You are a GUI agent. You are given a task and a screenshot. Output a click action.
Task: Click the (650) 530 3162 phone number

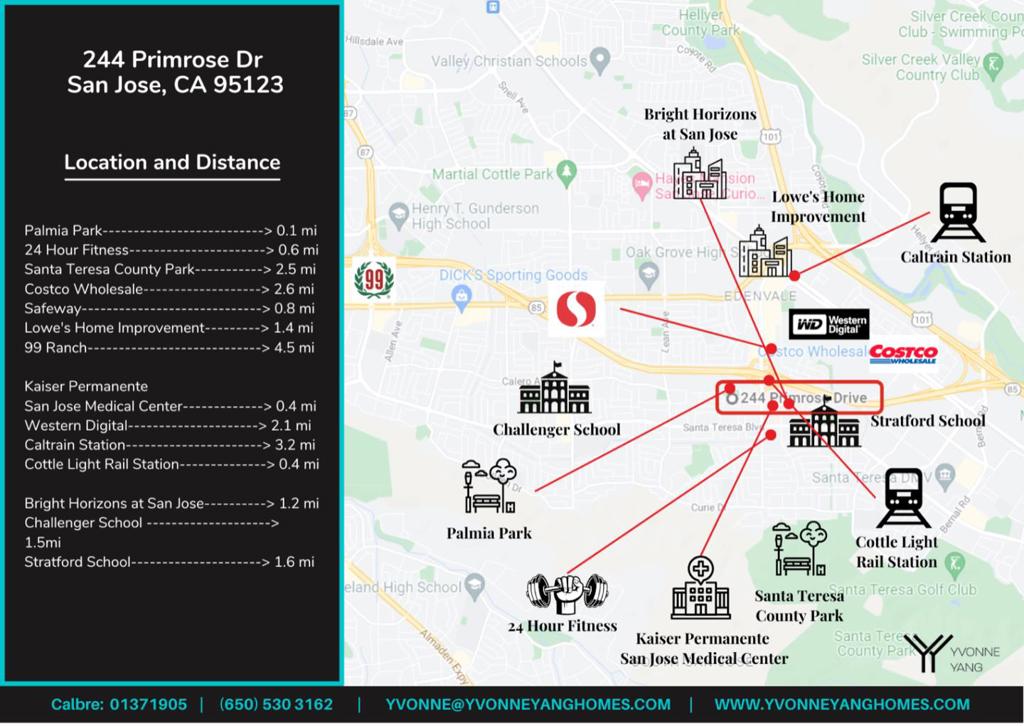[276, 704]
